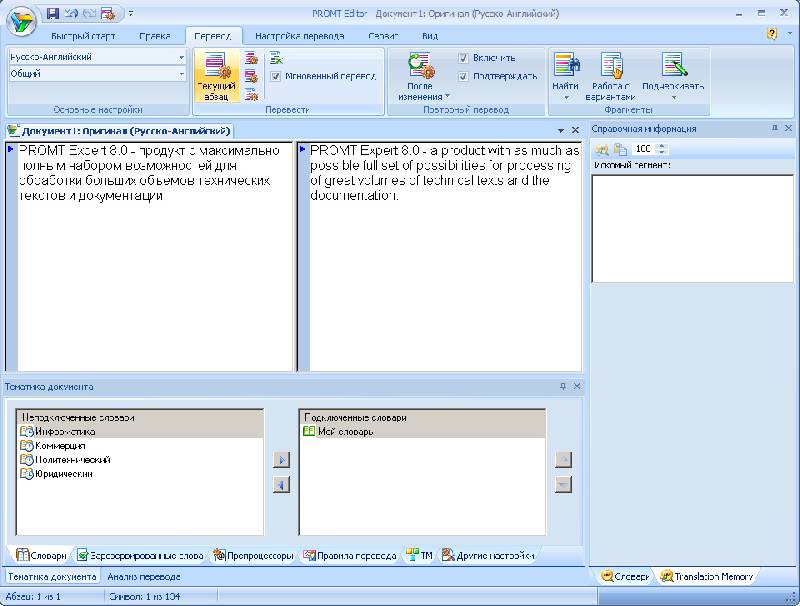
Task: Click the Текущий абзац translate button
Action: pos(216,76)
